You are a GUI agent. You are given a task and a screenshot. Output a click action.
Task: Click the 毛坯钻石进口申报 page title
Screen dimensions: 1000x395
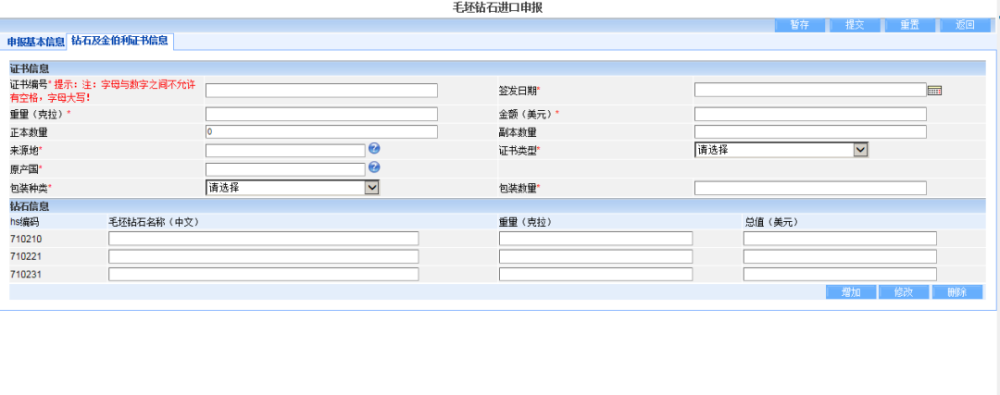click(497, 8)
